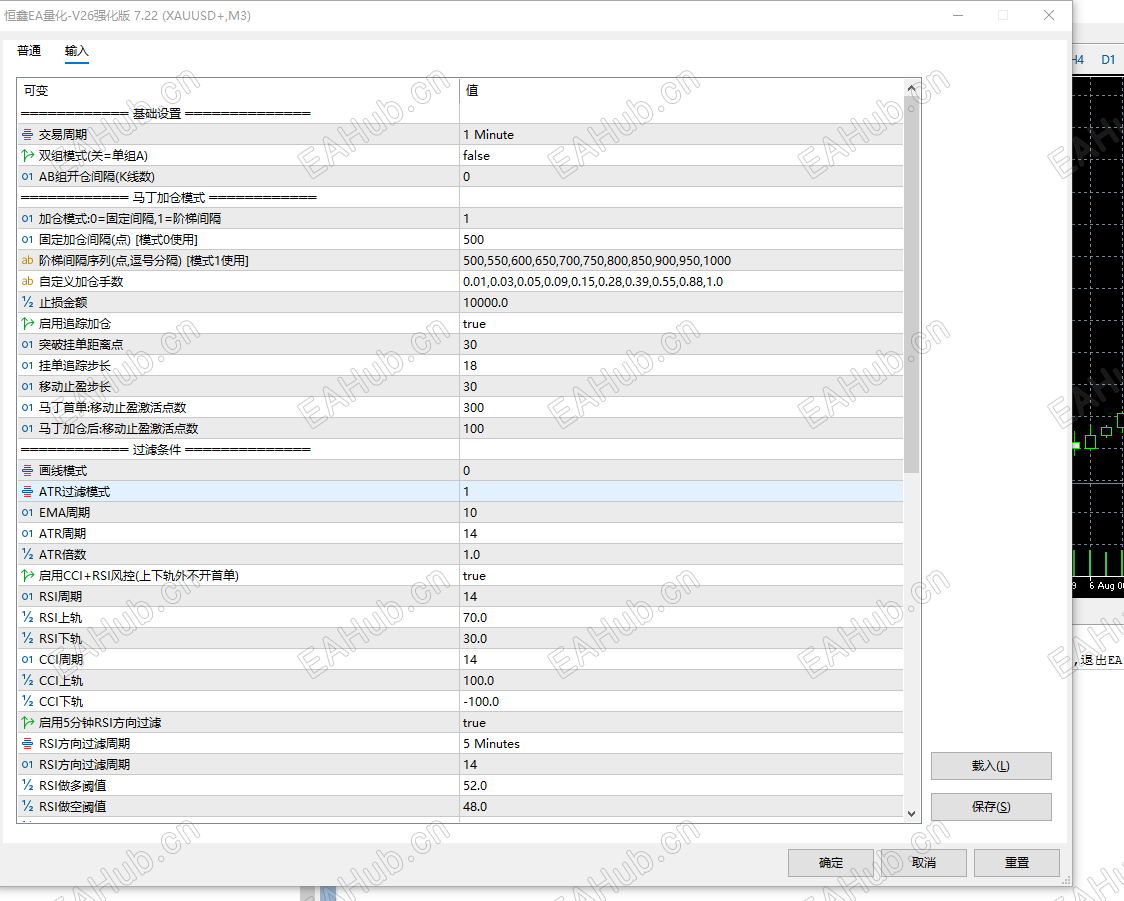Cancel with the 取消 button
Image resolution: width=1124 pixels, height=901 pixels.
point(923,863)
